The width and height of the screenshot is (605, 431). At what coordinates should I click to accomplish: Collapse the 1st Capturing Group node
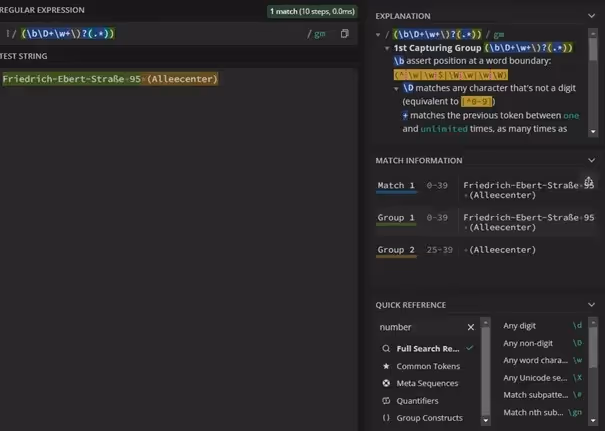pos(387,48)
